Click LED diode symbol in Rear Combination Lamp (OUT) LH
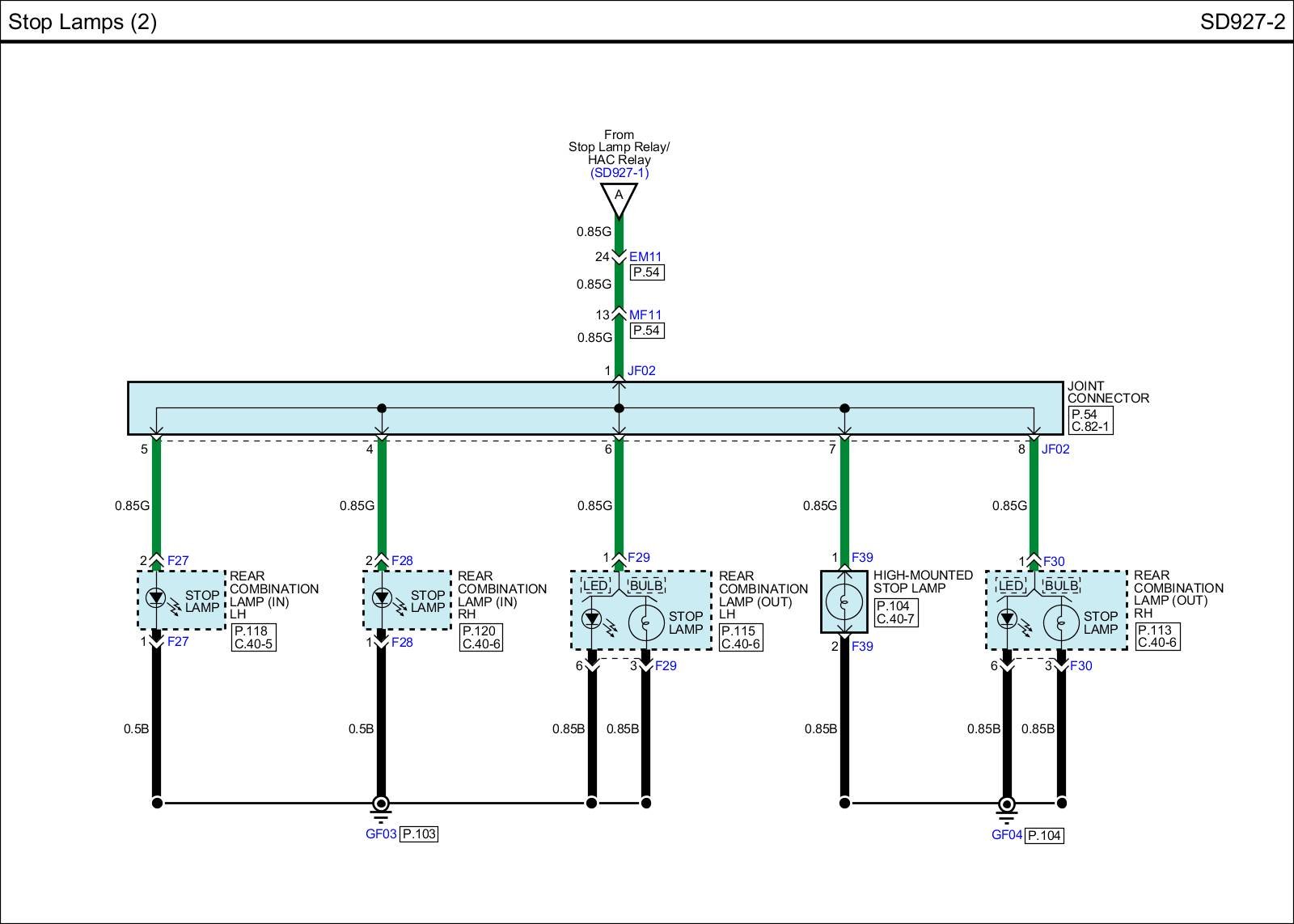Screen dimensions: 1294x924 pyautogui.click(x=592, y=620)
